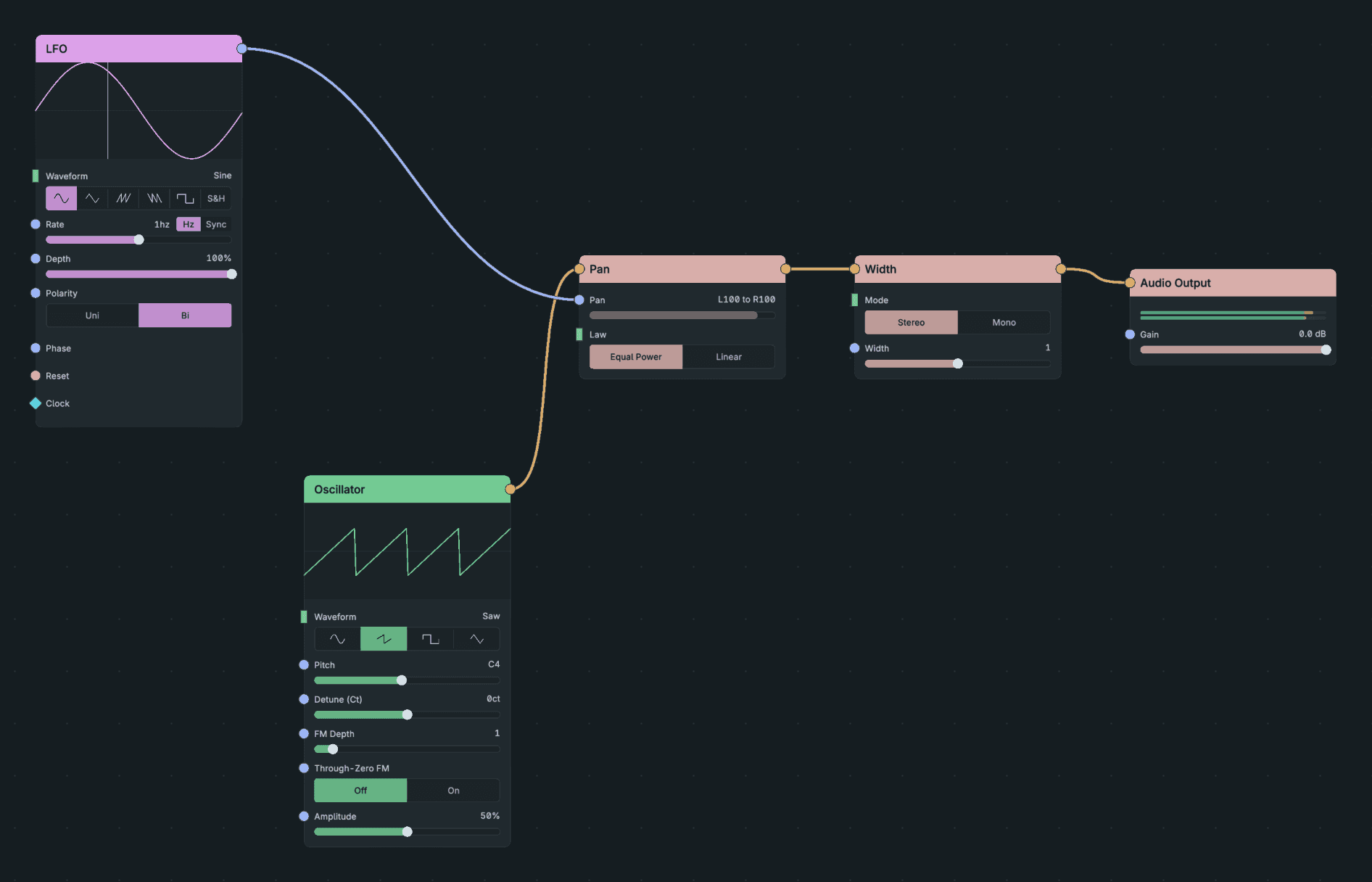Viewport: 1372px width, 882px height.
Task: Select the Oscillator square waveform icon
Action: coord(430,639)
